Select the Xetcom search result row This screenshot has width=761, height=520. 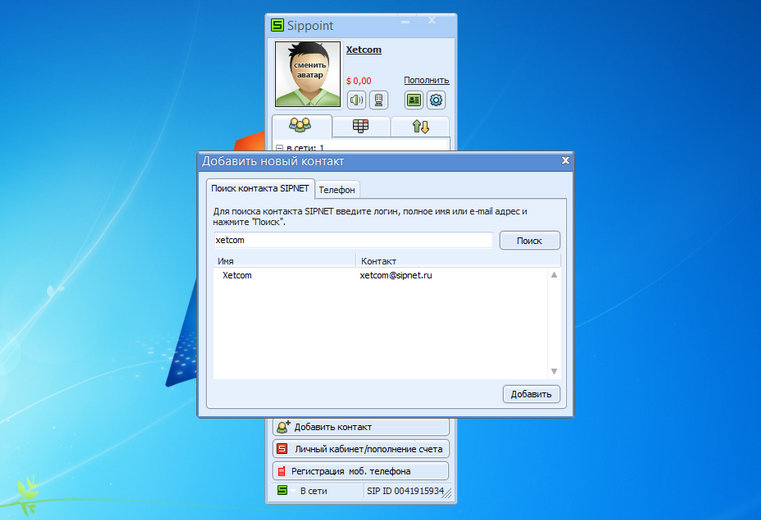[381, 275]
